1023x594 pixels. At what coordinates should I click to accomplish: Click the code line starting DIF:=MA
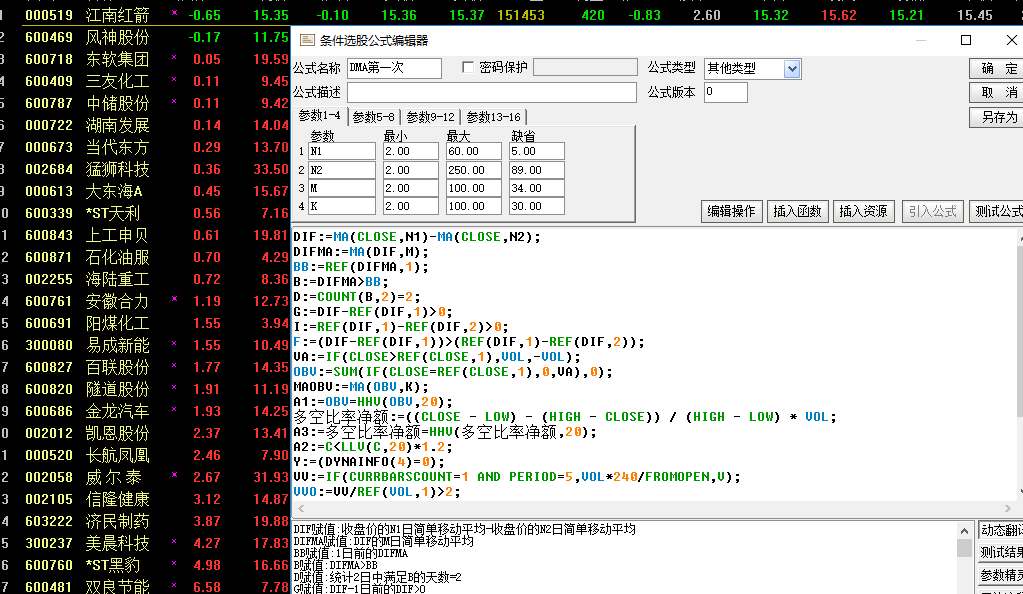coord(417,237)
